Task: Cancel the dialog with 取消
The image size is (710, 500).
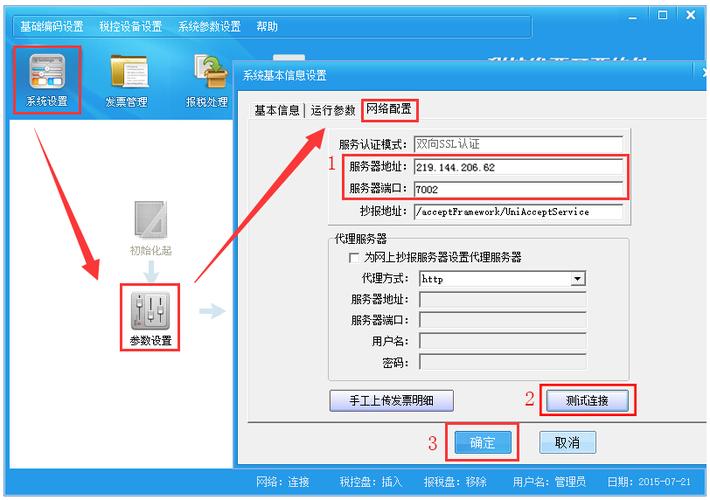Action: pyautogui.click(x=567, y=442)
